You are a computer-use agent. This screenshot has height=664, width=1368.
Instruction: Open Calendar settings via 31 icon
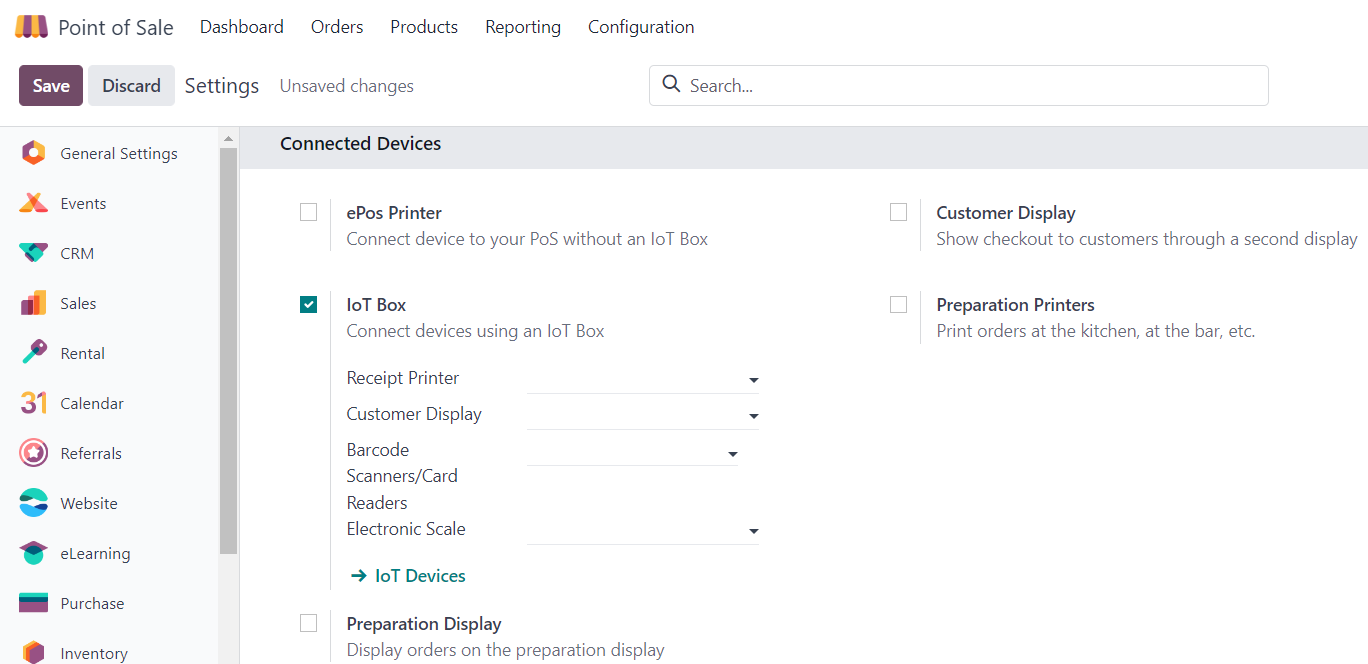point(33,403)
